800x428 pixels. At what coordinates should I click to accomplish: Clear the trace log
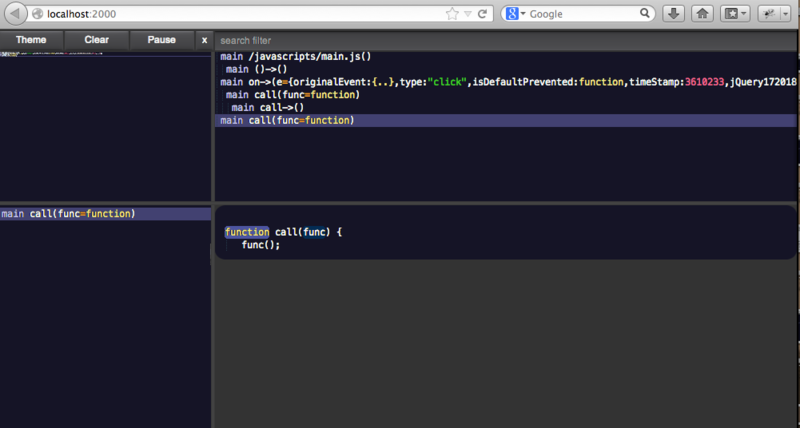click(x=96, y=40)
